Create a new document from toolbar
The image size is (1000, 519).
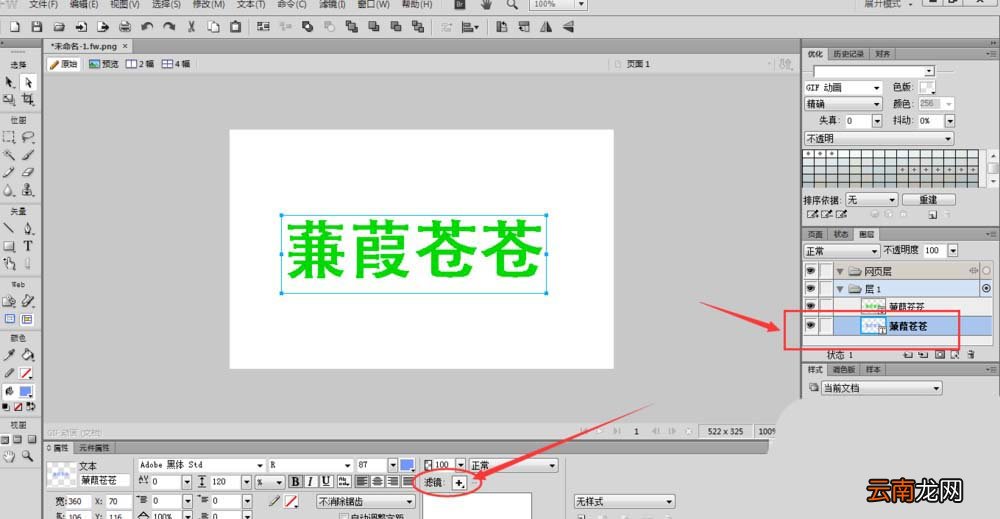coord(15,27)
